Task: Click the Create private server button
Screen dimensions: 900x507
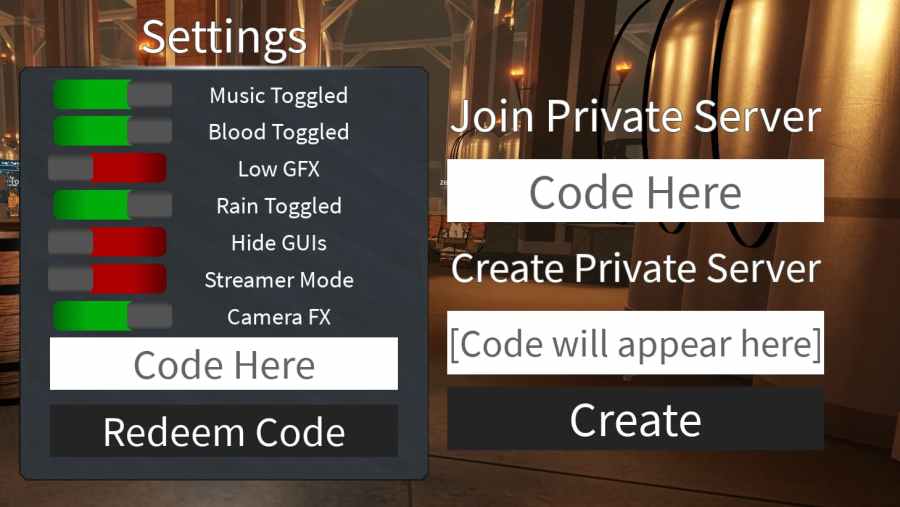Action: coord(635,420)
